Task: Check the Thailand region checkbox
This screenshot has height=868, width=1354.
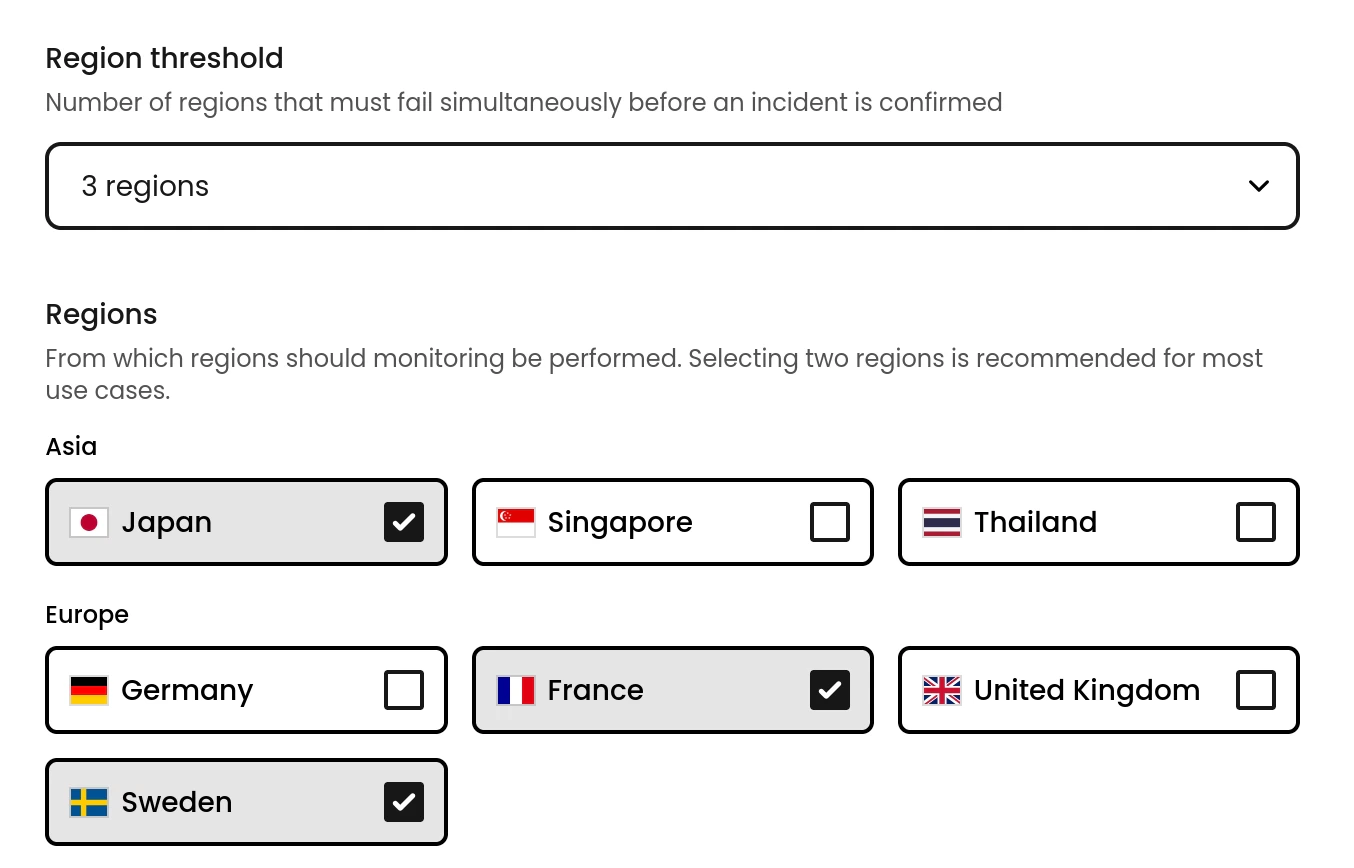Action: click(1256, 522)
